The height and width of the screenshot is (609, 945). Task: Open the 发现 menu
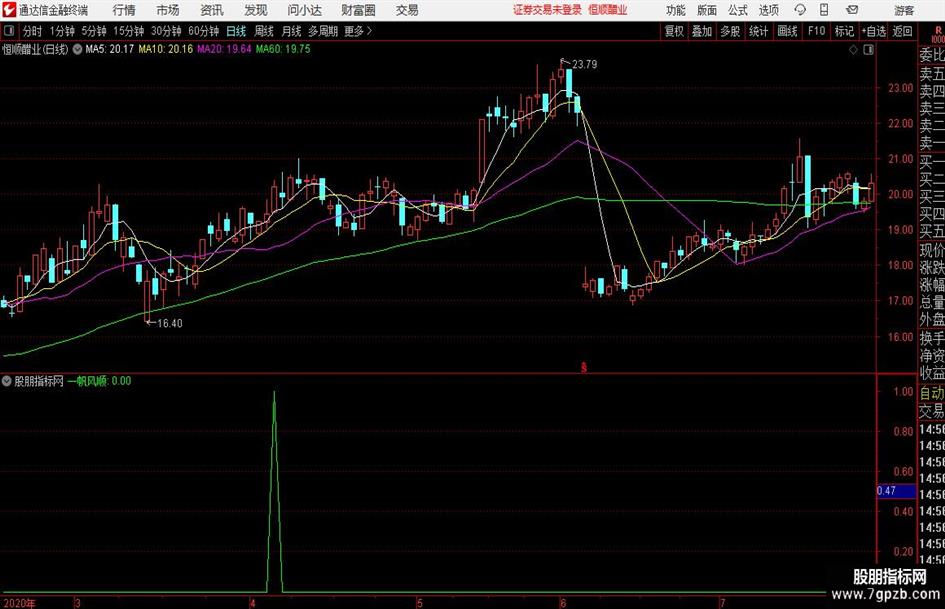[x=256, y=10]
